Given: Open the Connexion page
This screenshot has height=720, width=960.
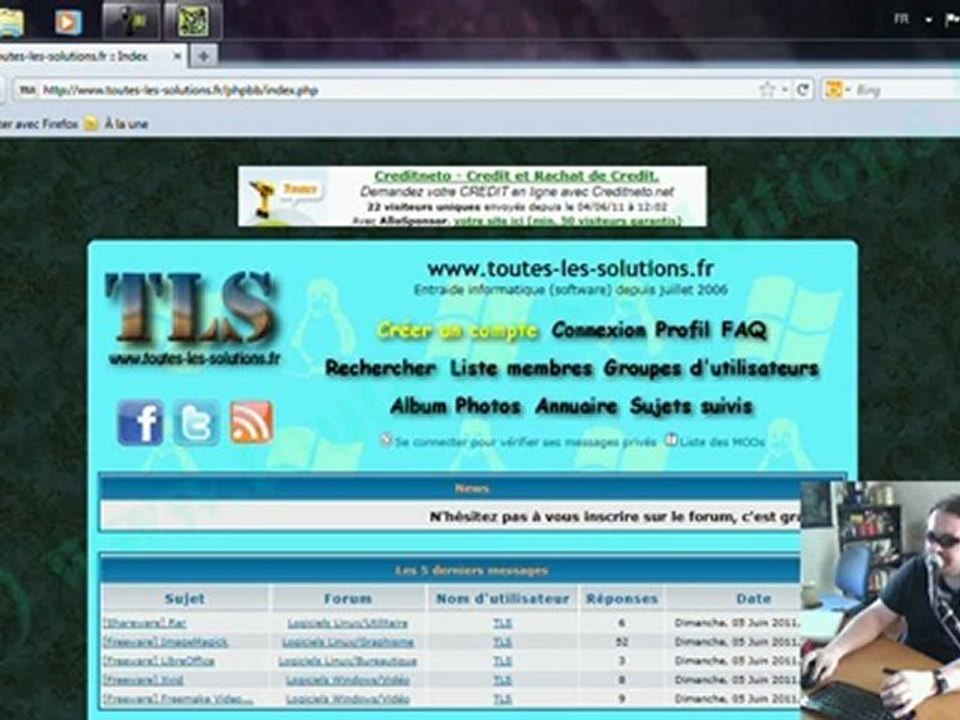Looking at the screenshot, I should pyautogui.click(x=599, y=330).
